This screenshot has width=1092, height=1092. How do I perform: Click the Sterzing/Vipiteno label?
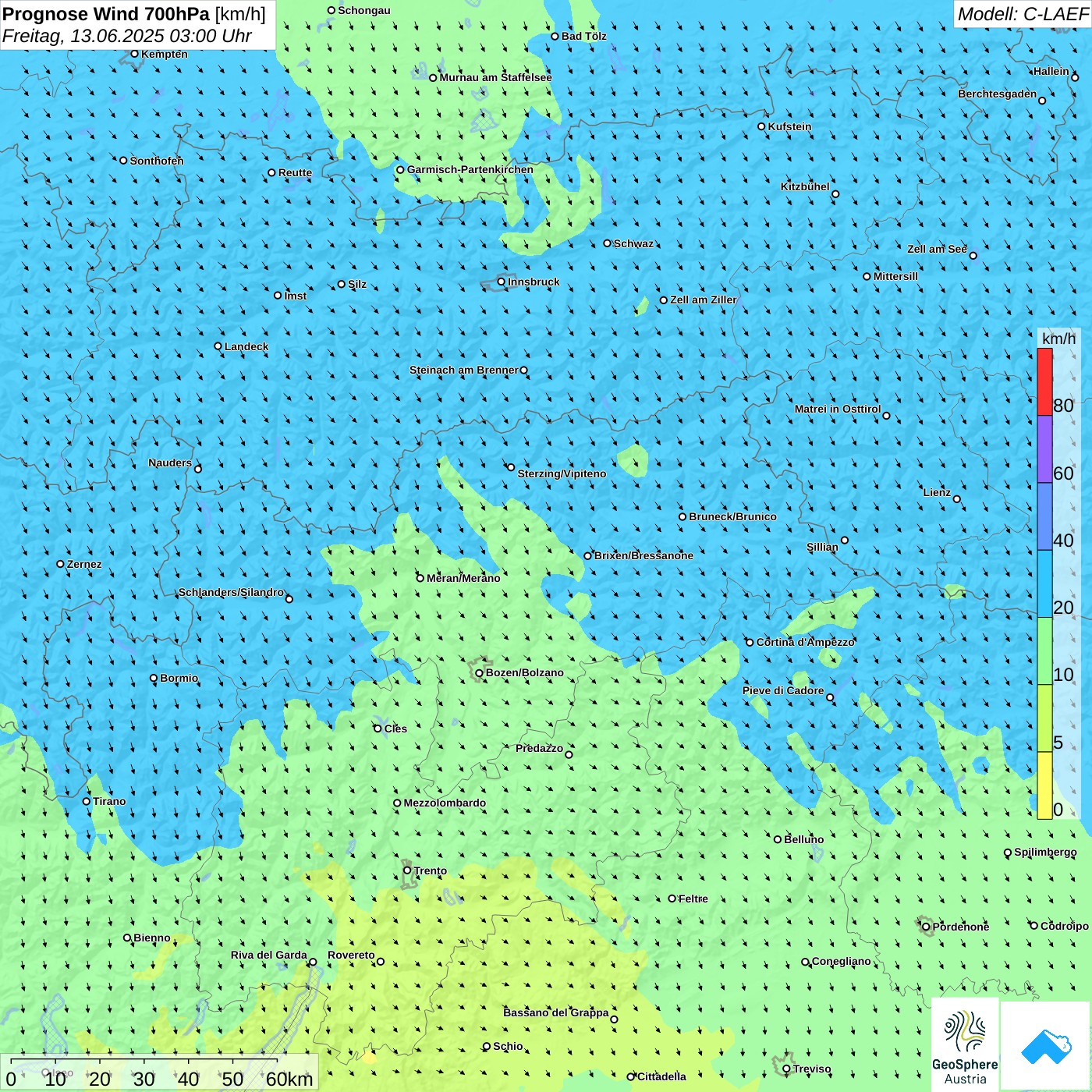click(x=562, y=473)
